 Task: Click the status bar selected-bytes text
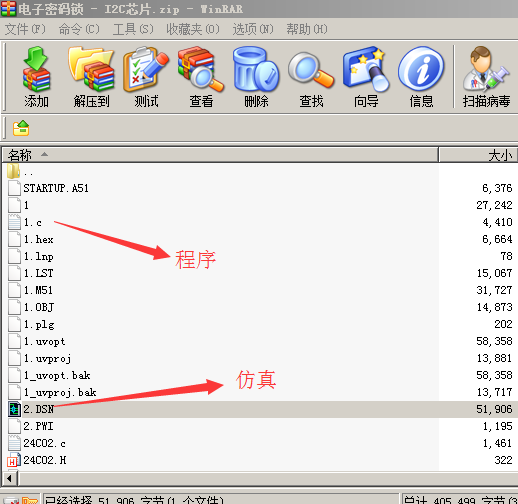[x=134, y=500]
